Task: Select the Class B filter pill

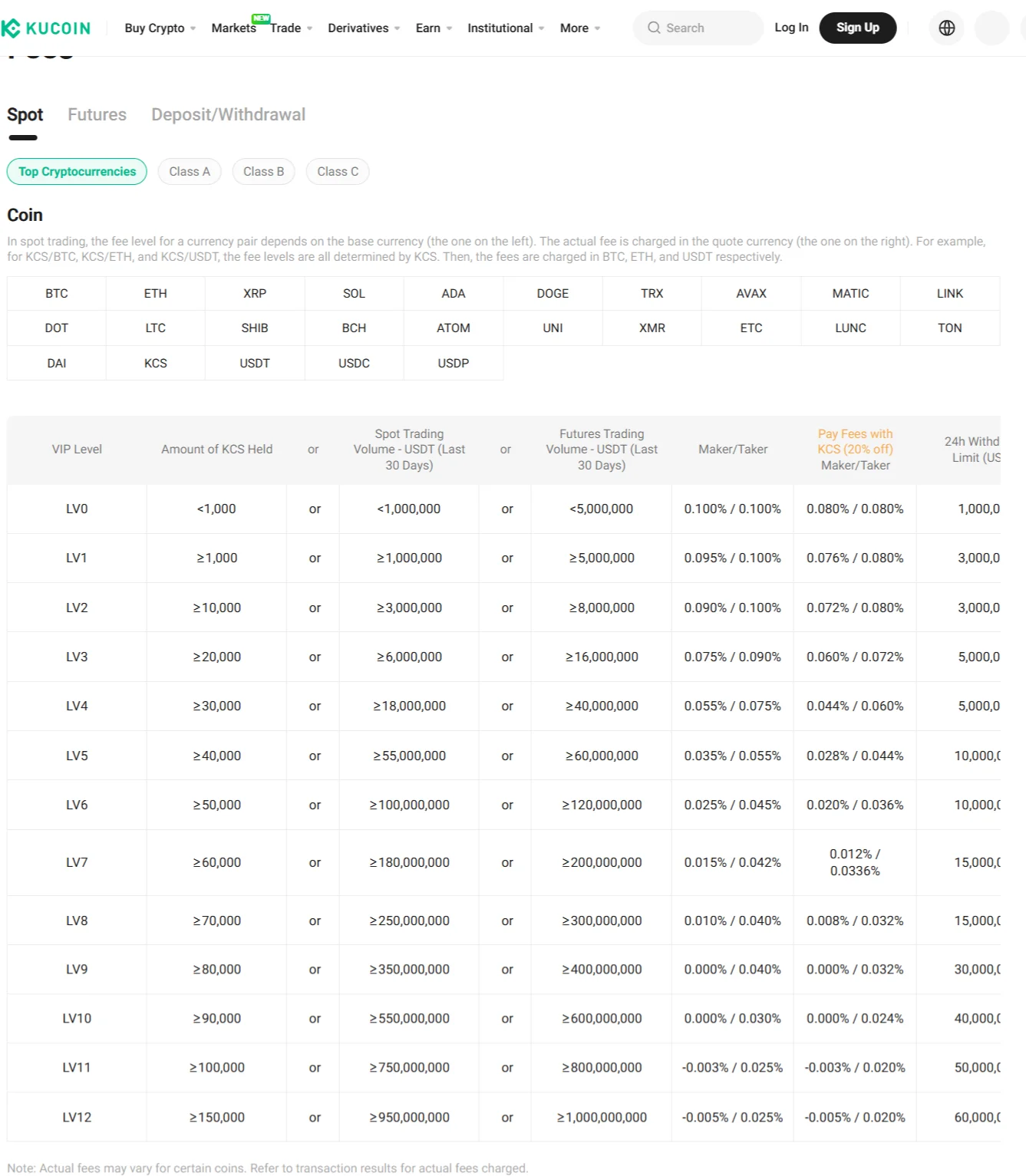Action: [263, 171]
